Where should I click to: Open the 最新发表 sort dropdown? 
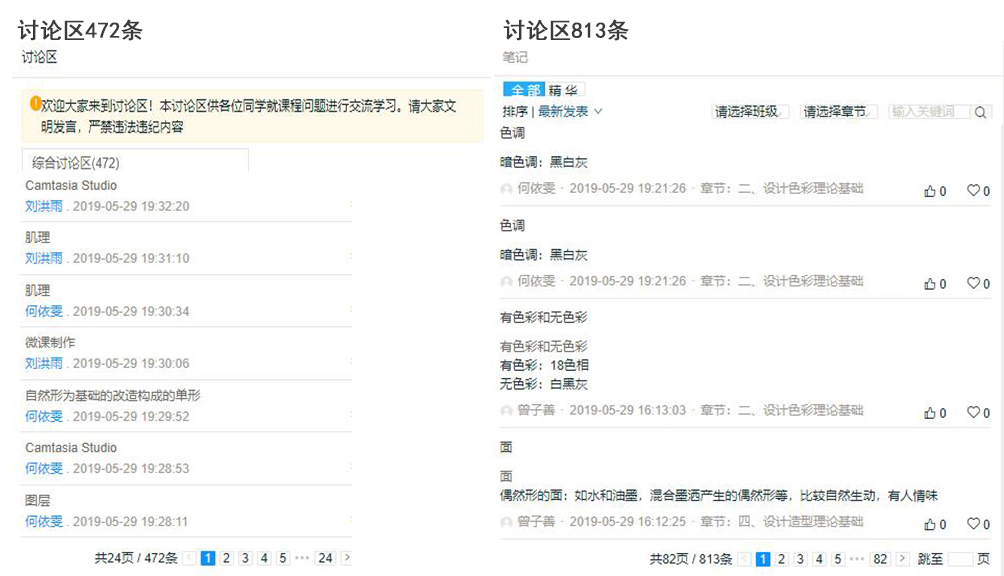tap(570, 112)
